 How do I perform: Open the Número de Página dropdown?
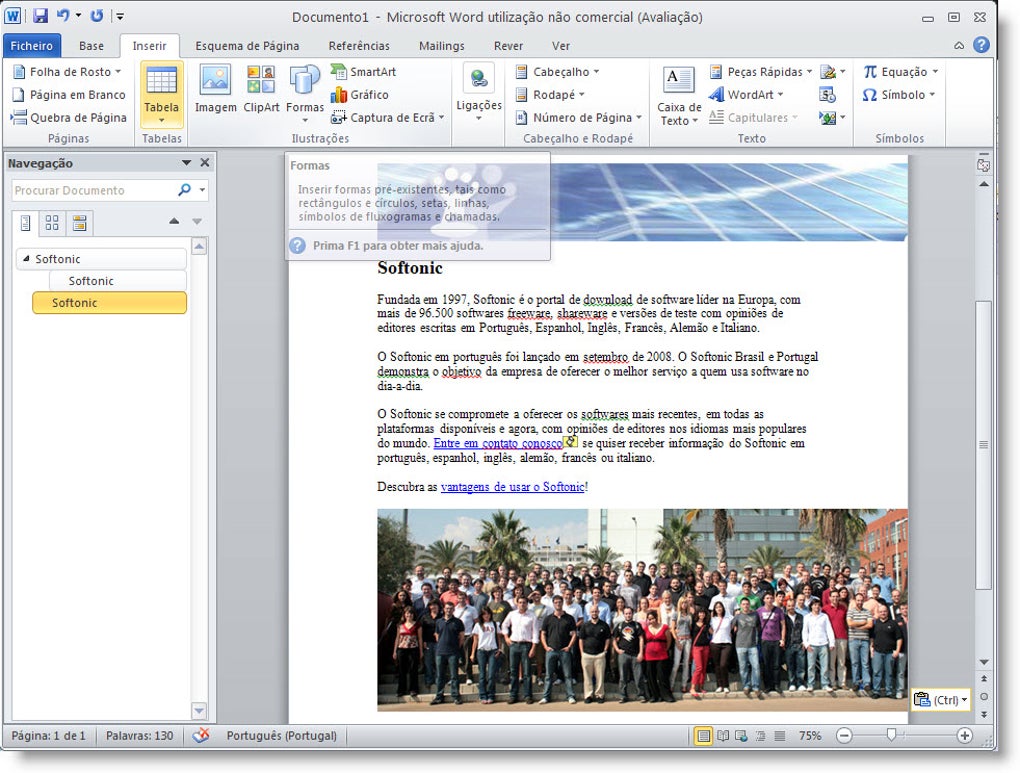[x=580, y=118]
